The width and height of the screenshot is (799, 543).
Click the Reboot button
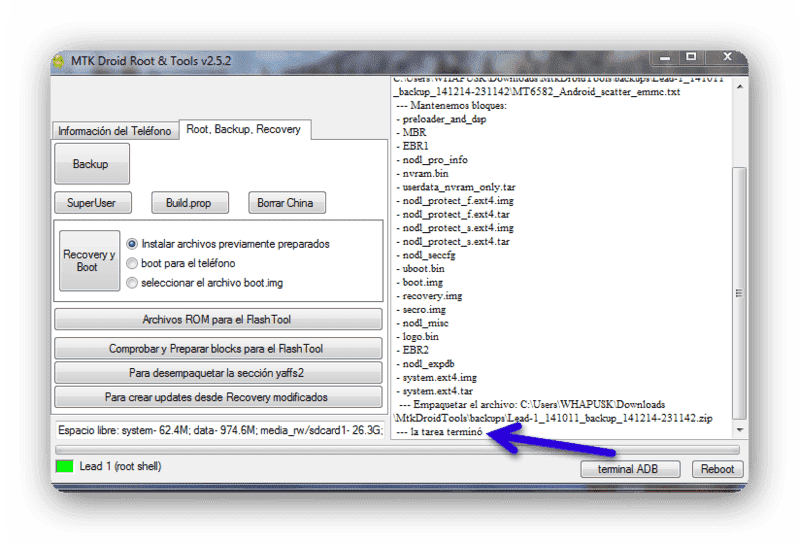tap(717, 469)
